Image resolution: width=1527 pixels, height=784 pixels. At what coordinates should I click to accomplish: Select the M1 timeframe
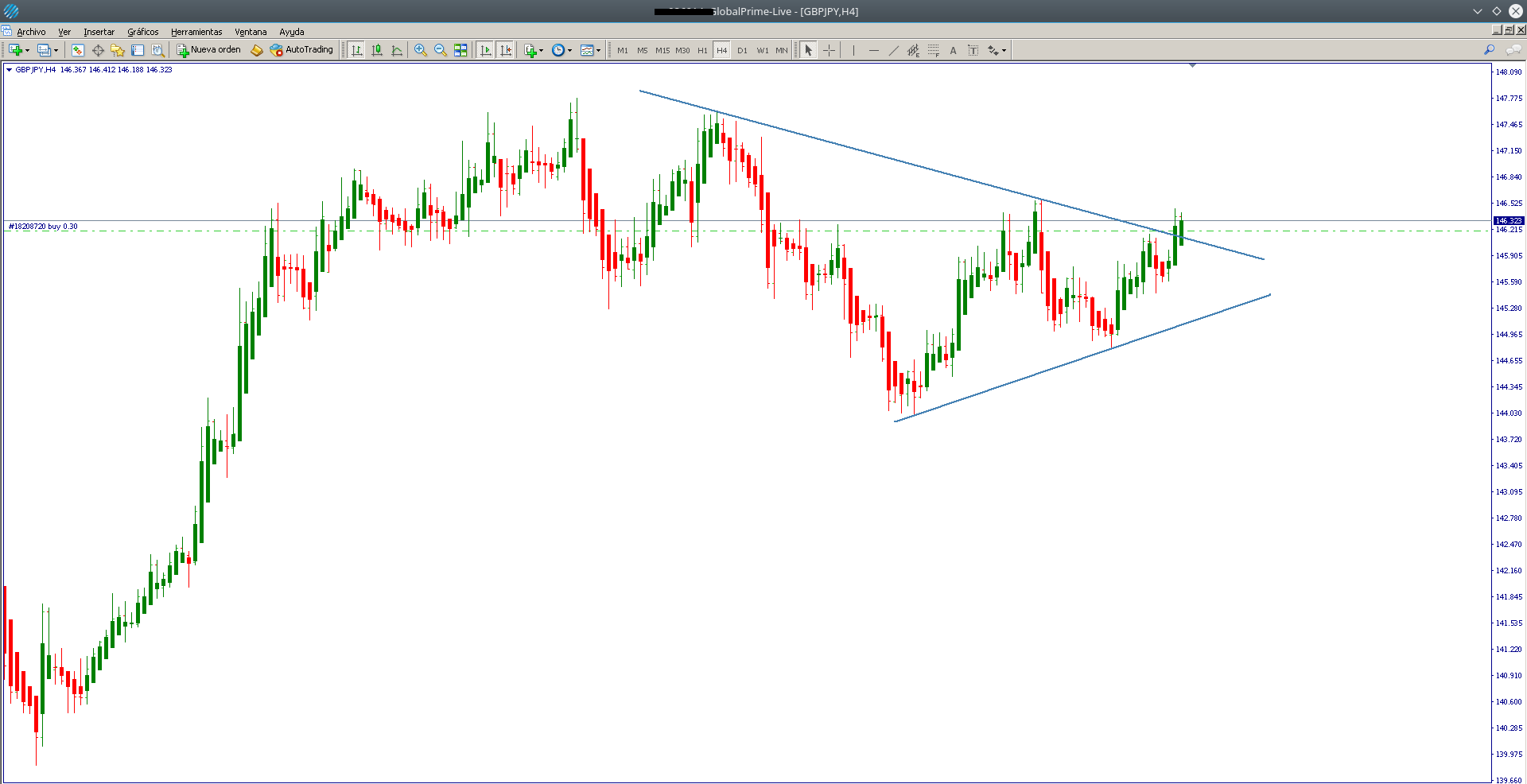click(623, 50)
